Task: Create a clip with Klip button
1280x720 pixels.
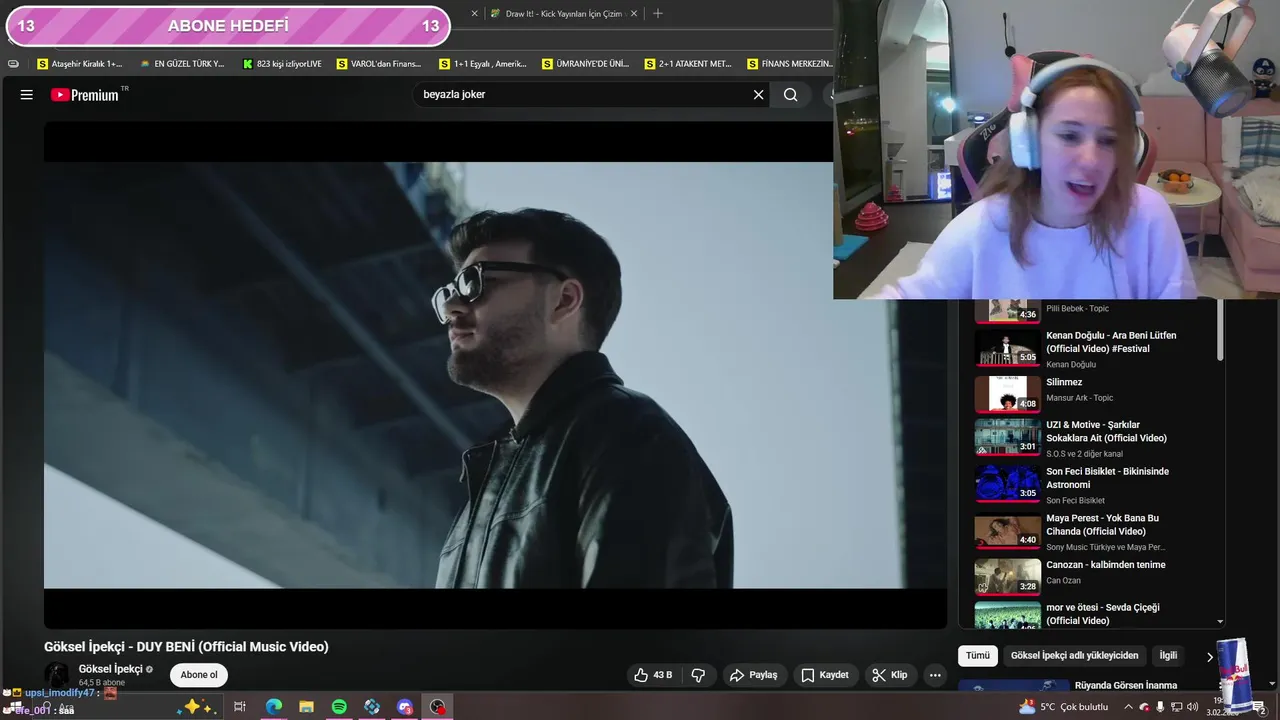Action: 890,675
